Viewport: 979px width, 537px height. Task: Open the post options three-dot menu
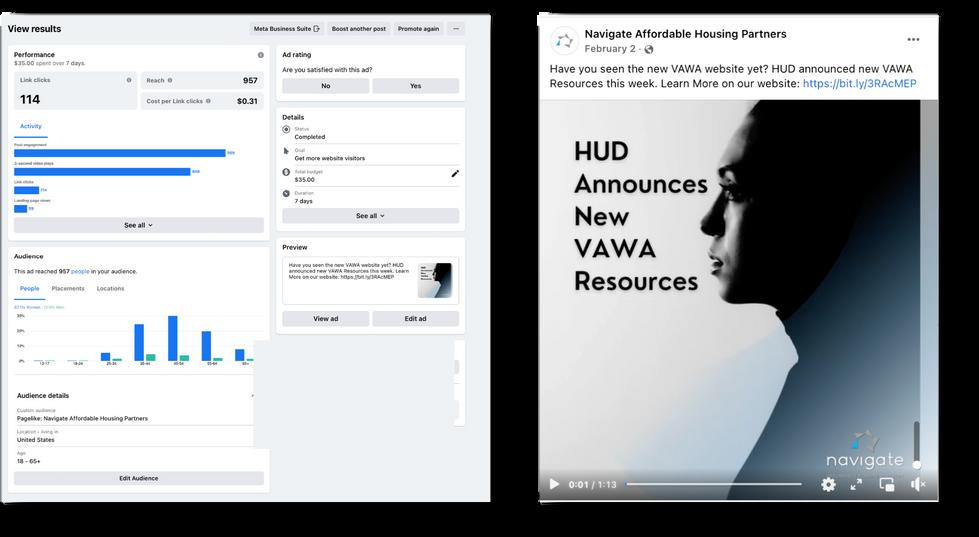pyautogui.click(x=913, y=39)
